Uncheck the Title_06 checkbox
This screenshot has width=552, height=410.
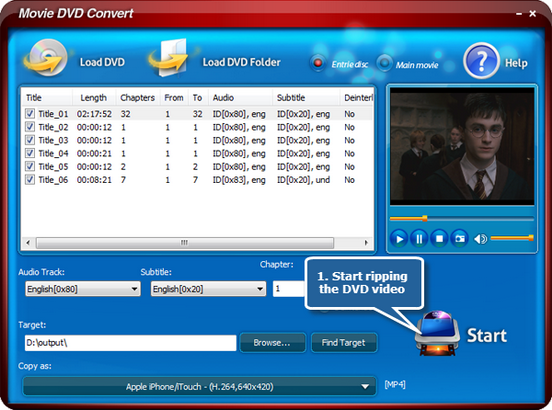click(30, 179)
